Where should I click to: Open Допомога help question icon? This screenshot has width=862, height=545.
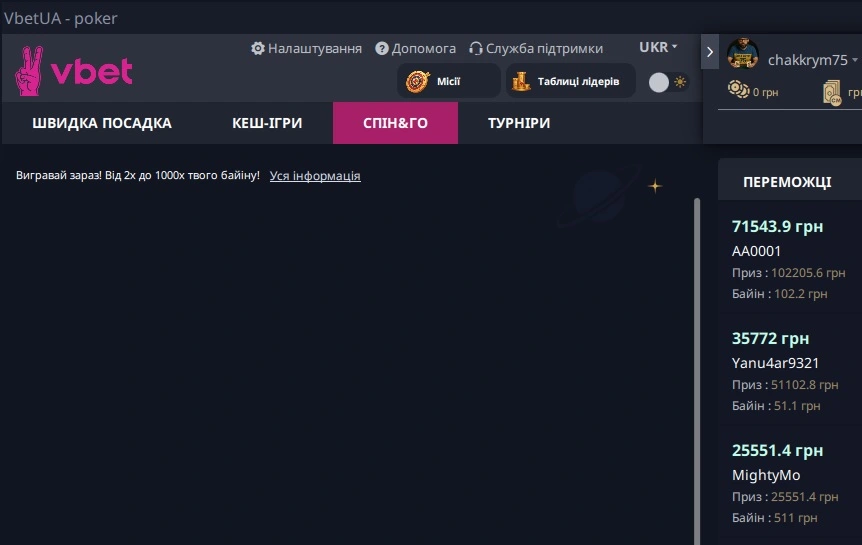point(382,48)
